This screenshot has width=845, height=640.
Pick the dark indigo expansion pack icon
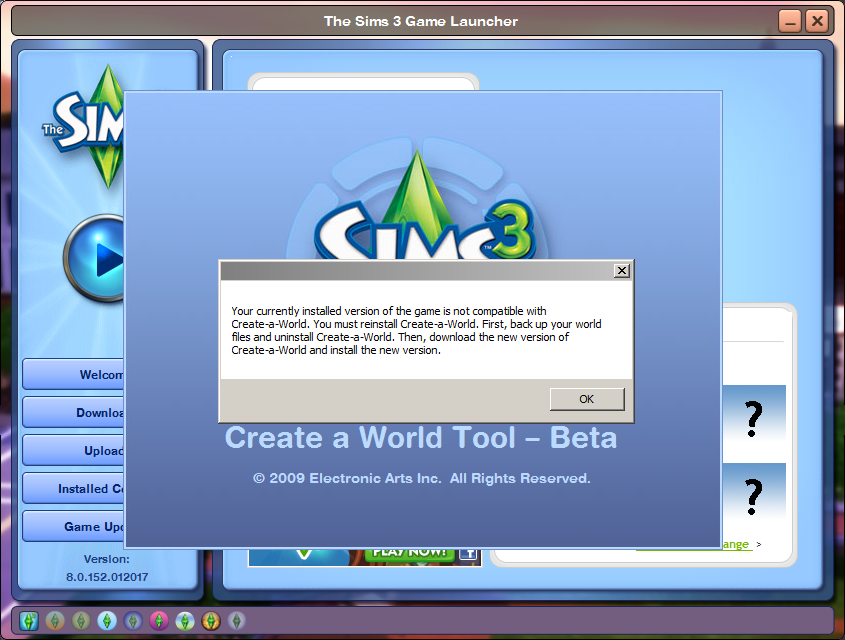tap(133, 621)
